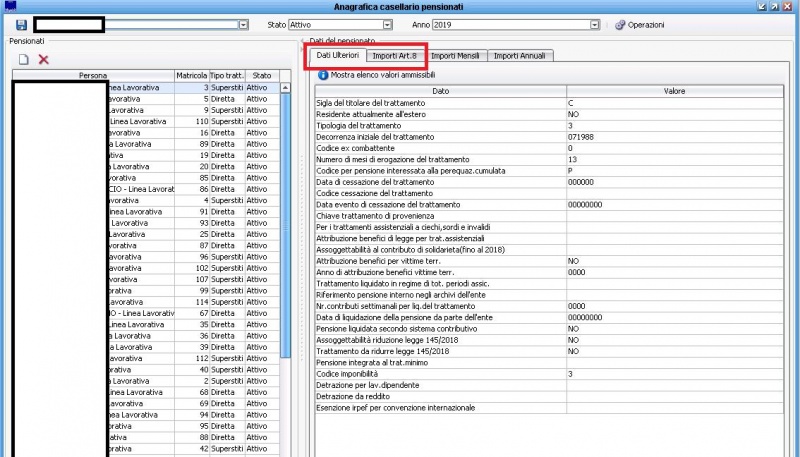Click the save floppy disk icon
800x457 pixels.
(x=21, y=24)
